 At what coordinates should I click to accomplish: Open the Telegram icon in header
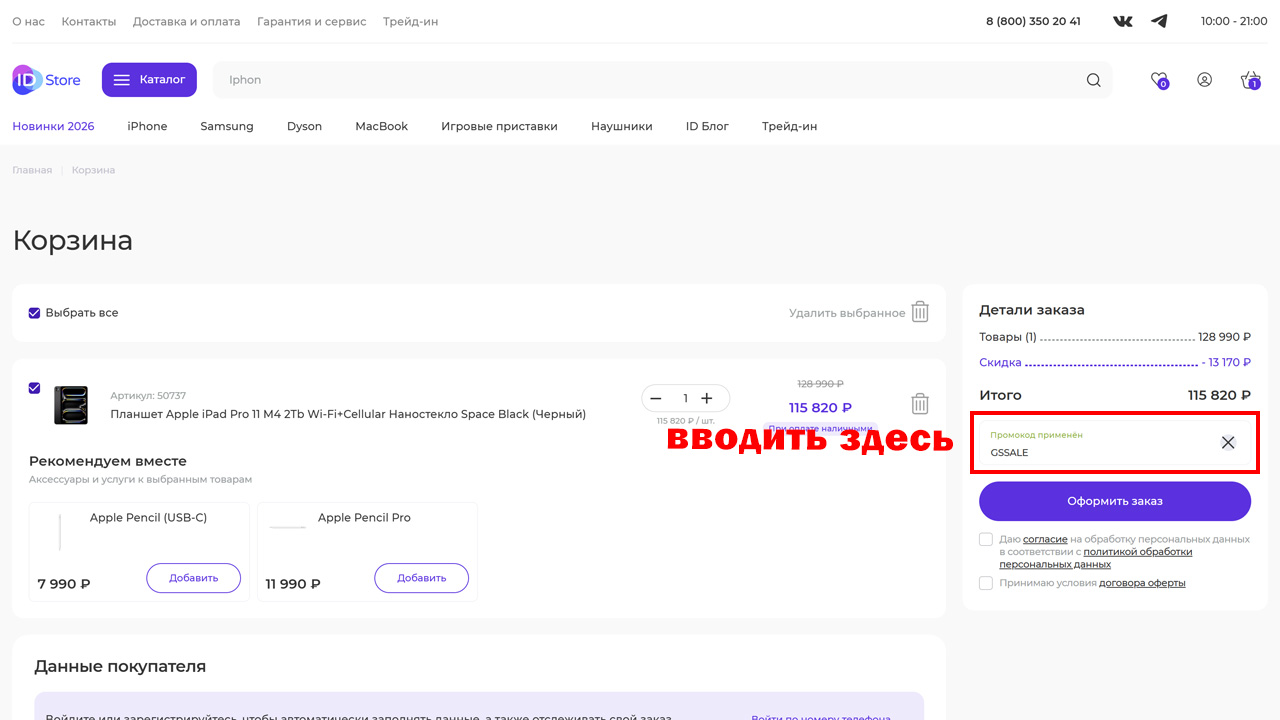click(1159, 21)
